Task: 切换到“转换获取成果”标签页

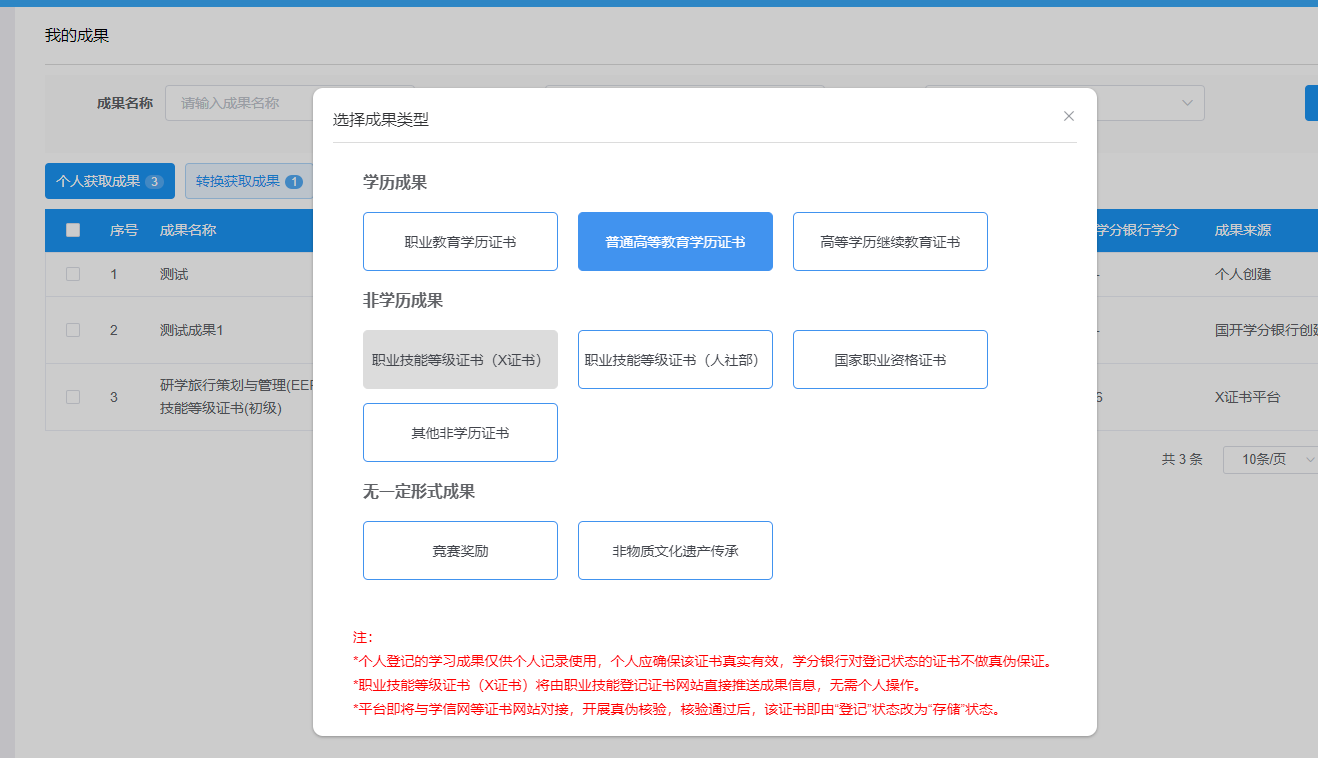Action: pos(248,181)
